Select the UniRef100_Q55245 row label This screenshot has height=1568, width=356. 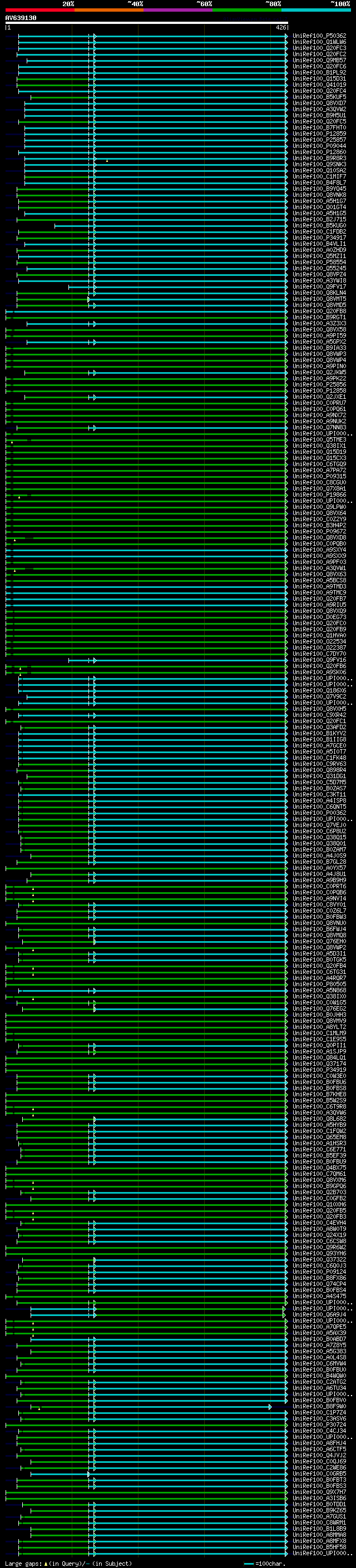(319, 269)
